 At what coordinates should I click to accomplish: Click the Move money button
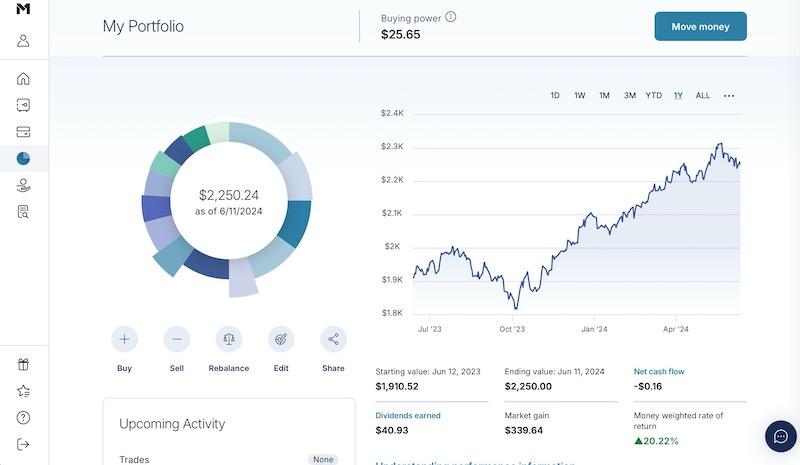[700, 27]
